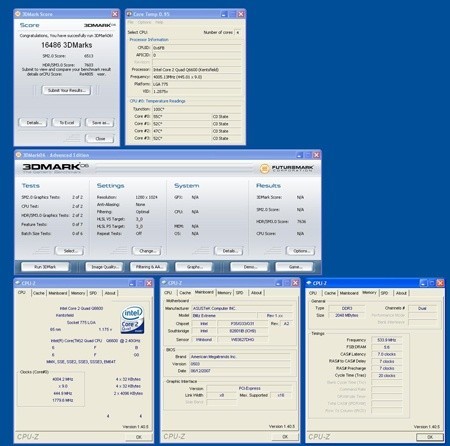Image resolution: width=450 pixels, height=446 pixels.
Task: Click the Core Temp title bar icon
Action: click(129, 14)
